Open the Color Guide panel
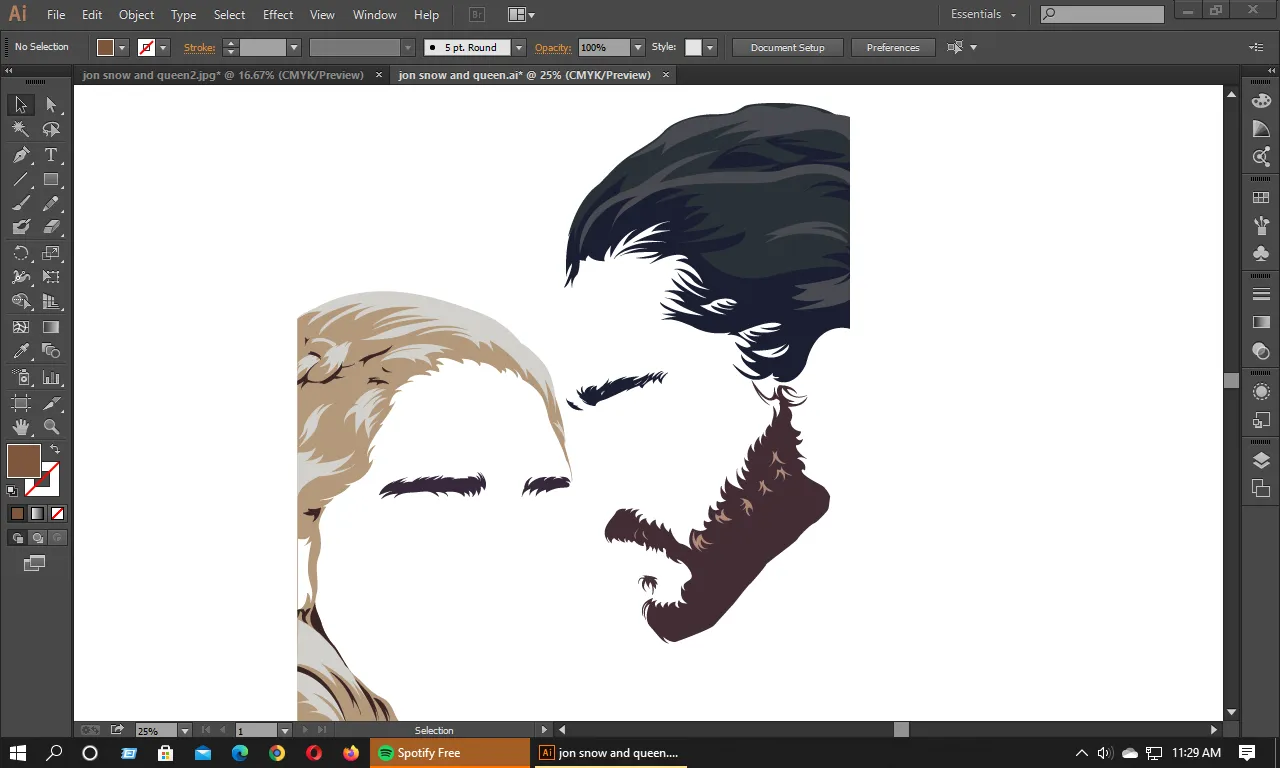This screenshot has height=768, width=1280. 1261,129
